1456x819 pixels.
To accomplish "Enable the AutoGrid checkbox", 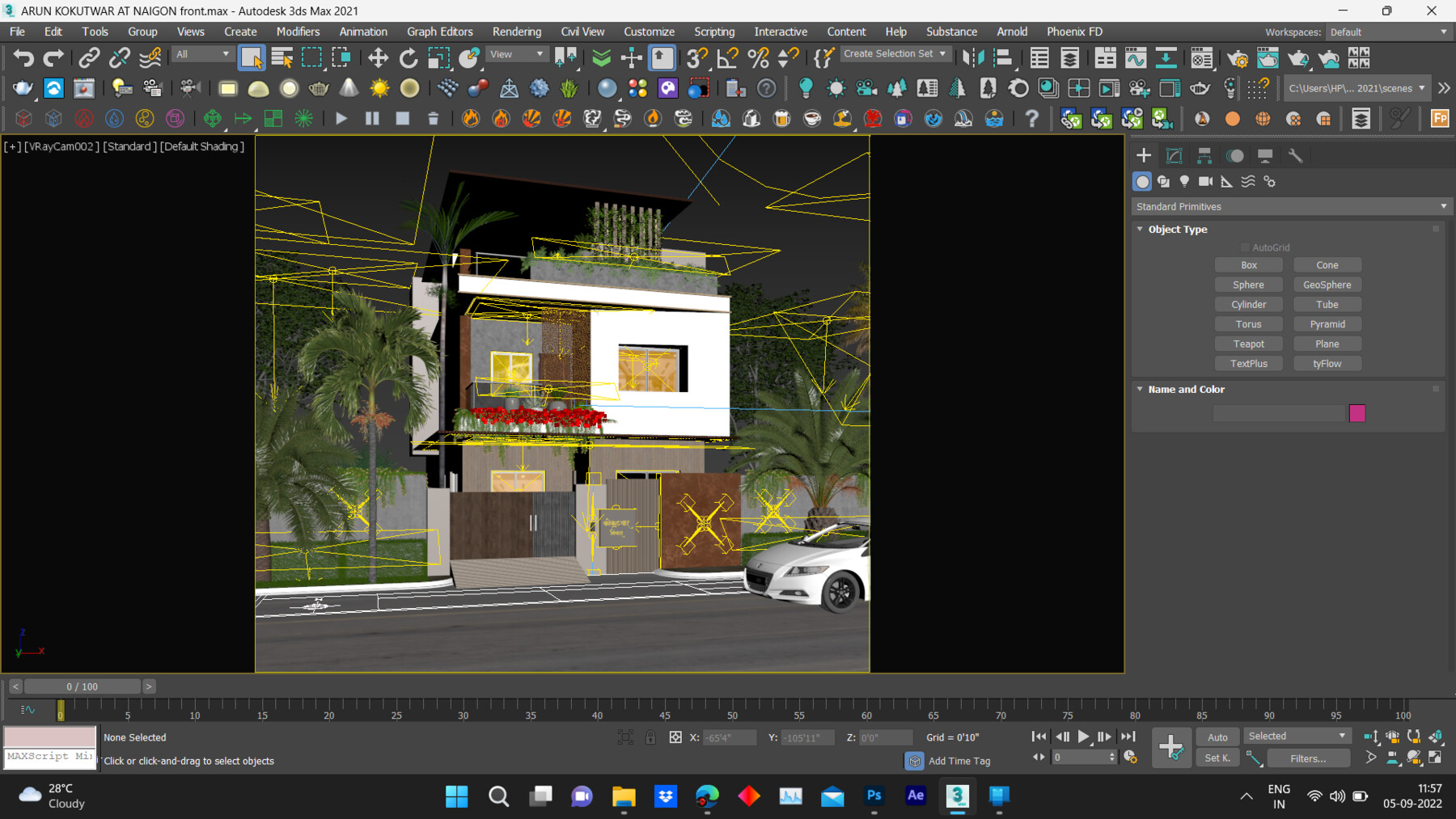I will pyautogui.click(x=1244, y=247).
